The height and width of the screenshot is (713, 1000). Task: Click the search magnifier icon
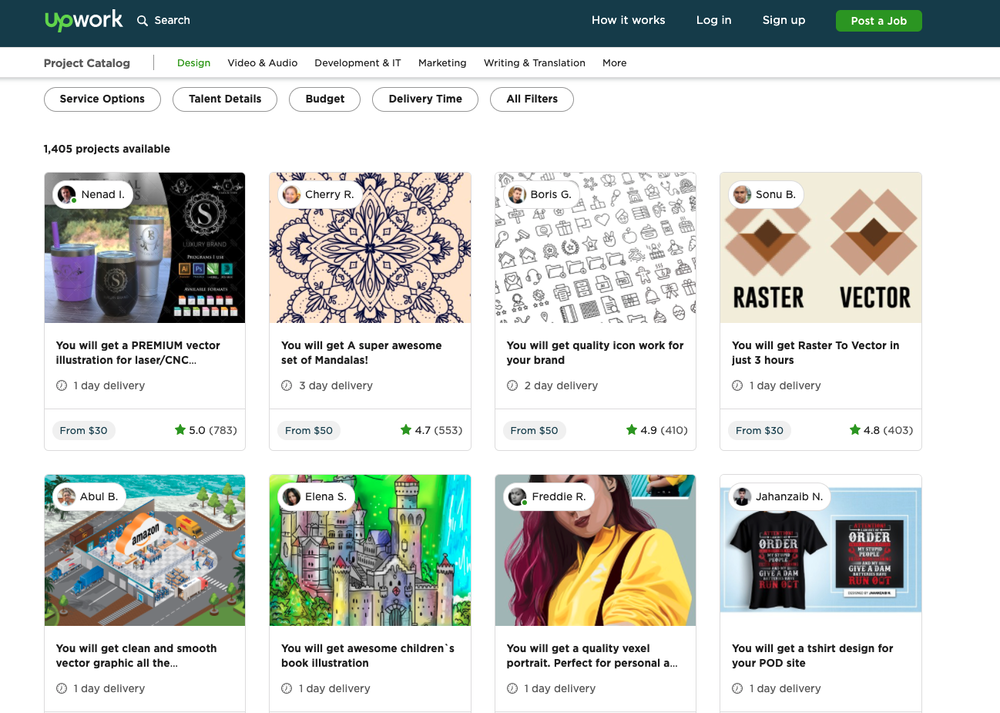click(x=142, y=20)
